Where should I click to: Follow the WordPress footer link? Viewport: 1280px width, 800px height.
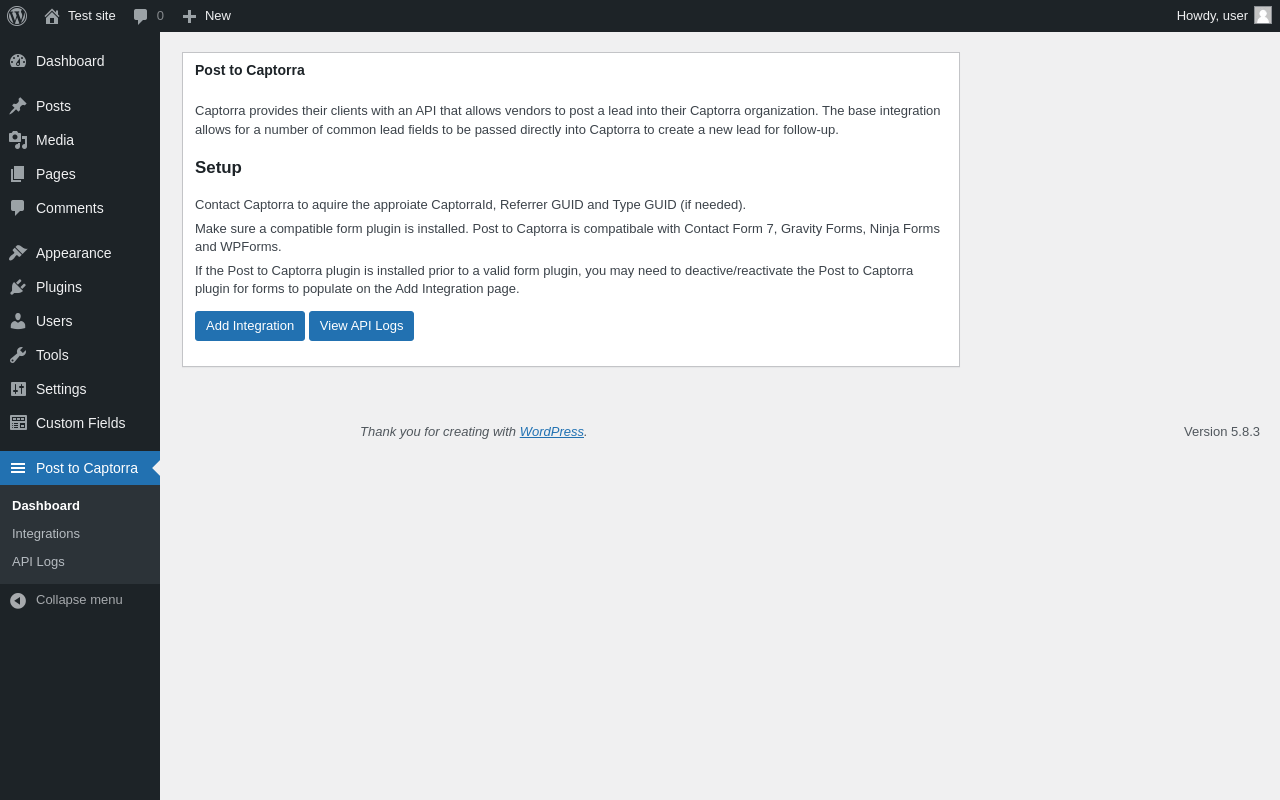(x=552, y=432)
